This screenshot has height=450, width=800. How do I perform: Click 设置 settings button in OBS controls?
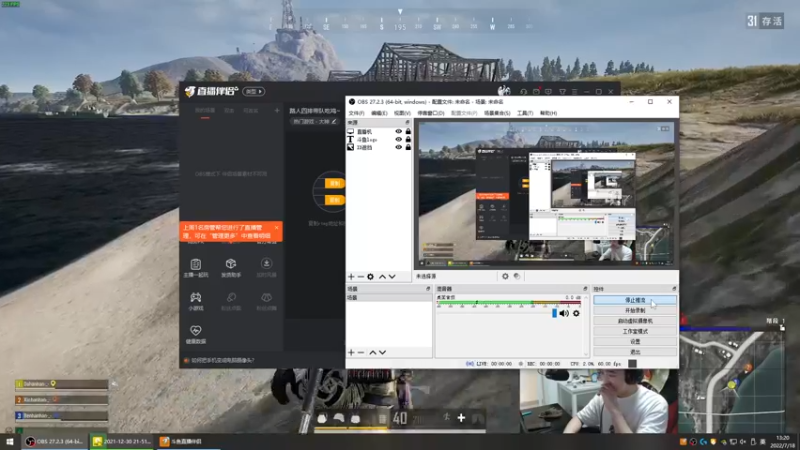[x=635, y=341]
